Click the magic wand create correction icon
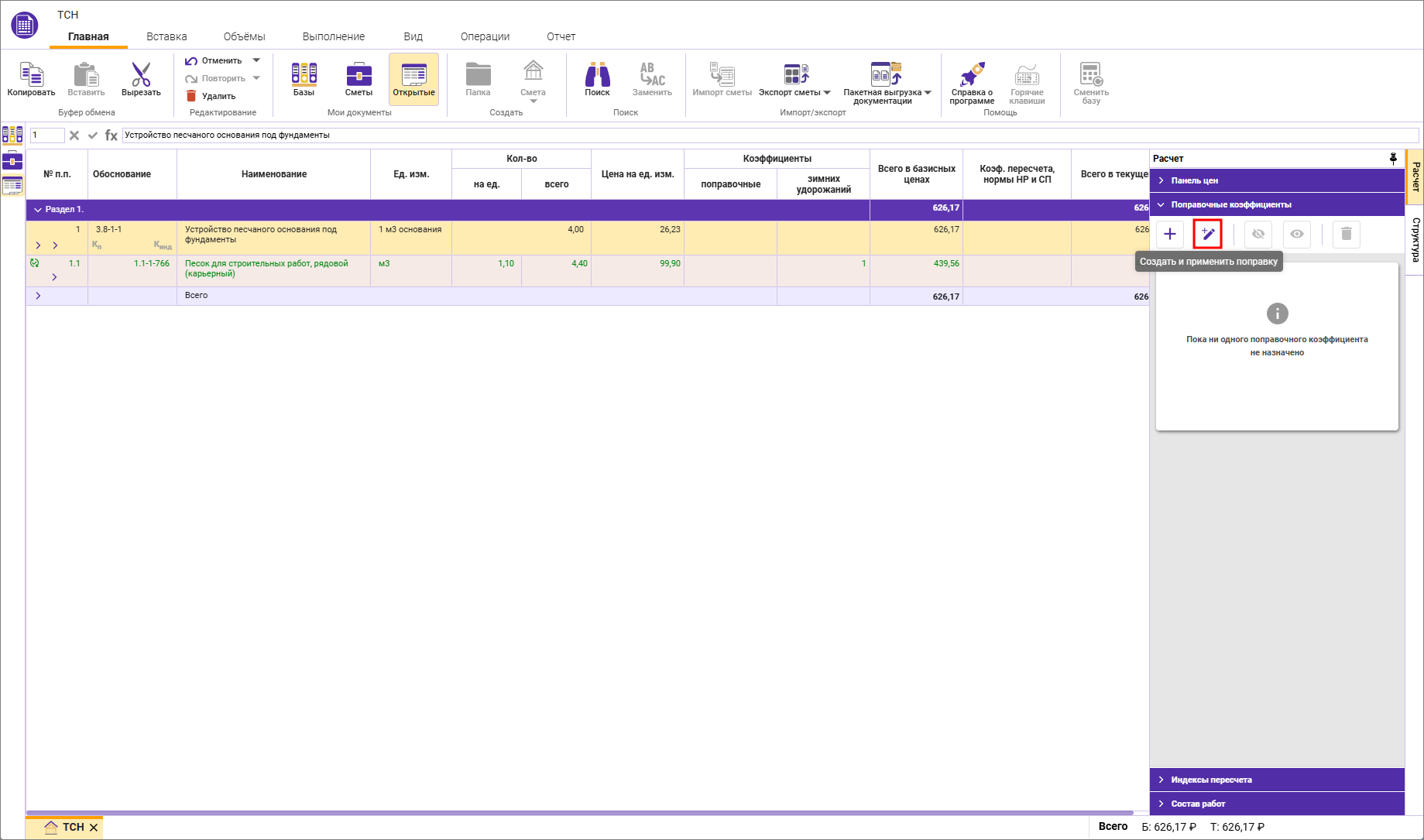This screenshot has height=840, width=1424. (x=1207, y=234)
